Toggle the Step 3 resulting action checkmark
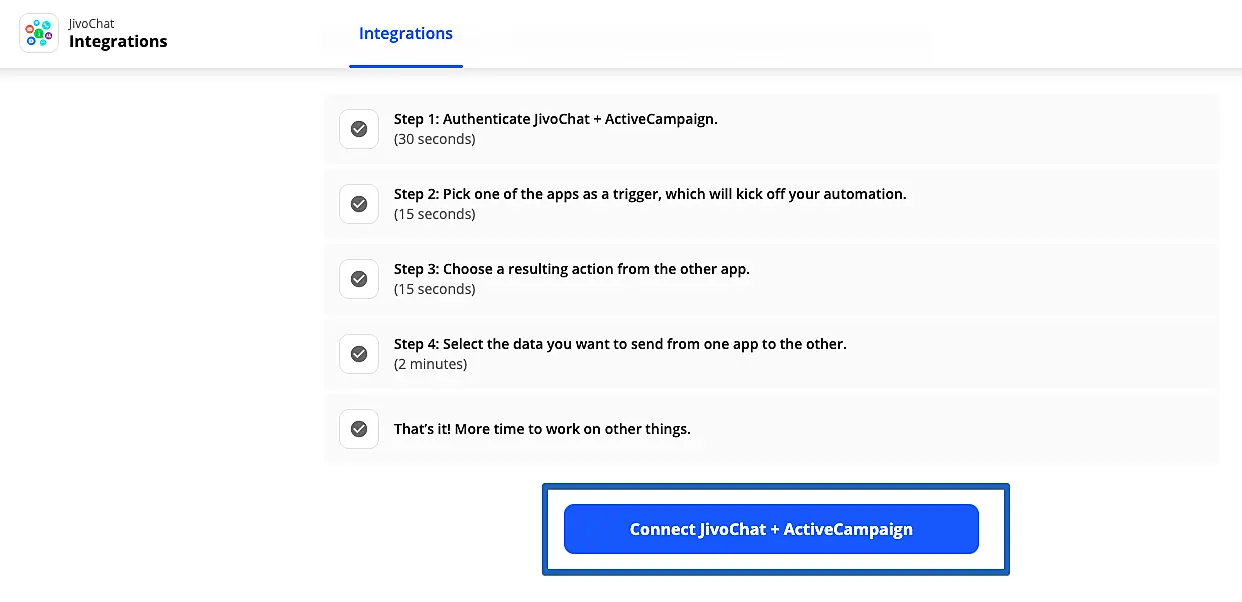 pos(359,279)
